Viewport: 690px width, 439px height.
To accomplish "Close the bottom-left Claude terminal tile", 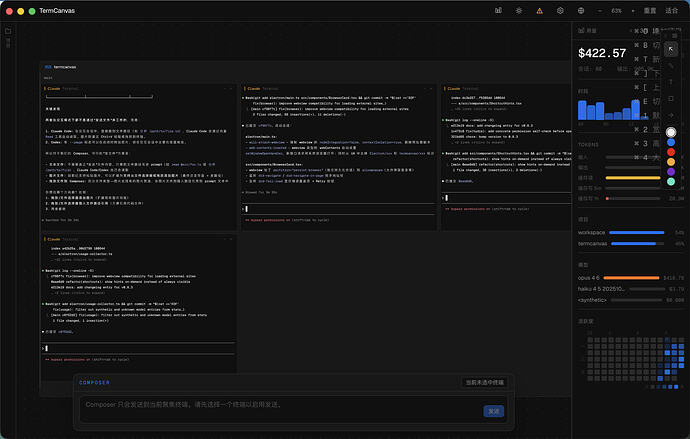I will point(231,239).
